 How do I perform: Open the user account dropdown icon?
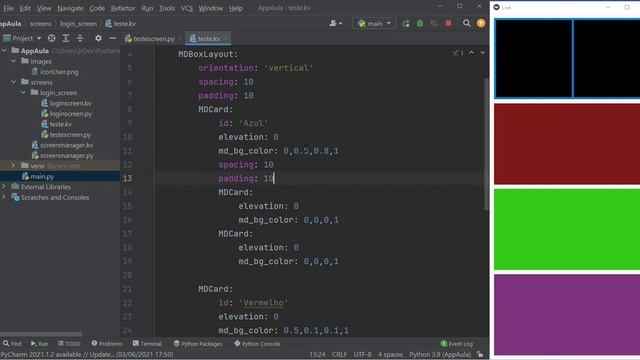[x=336, y=24]
